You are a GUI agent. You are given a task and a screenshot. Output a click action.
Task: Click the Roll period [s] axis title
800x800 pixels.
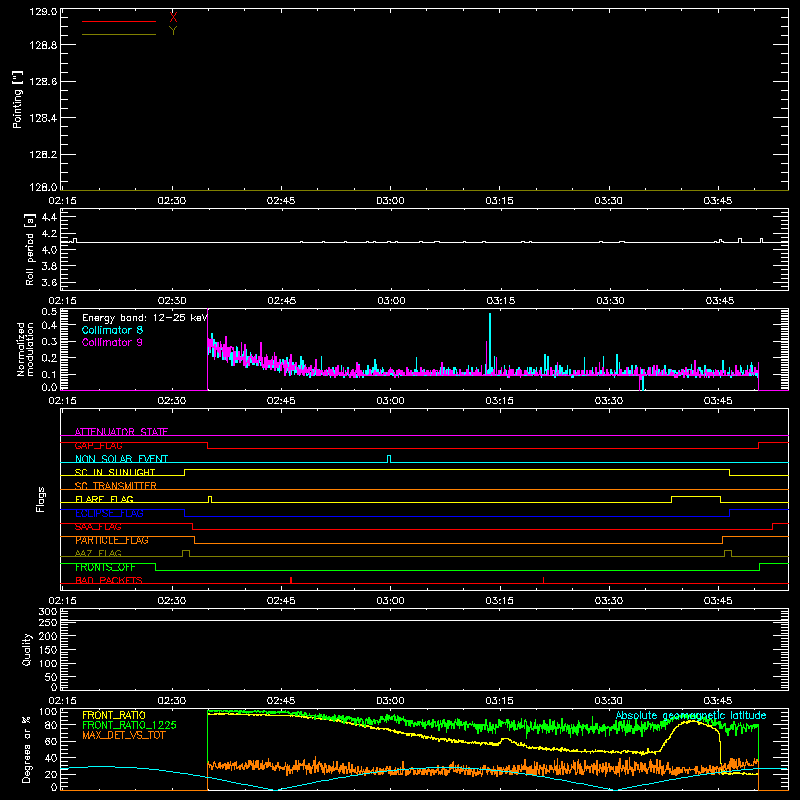tap(30, 249)
